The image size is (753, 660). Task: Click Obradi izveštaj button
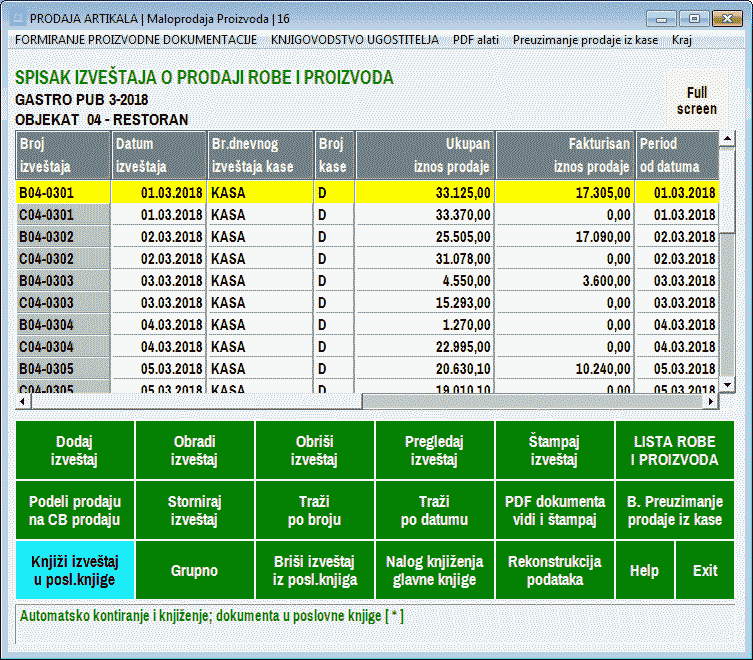coord(194,450)
